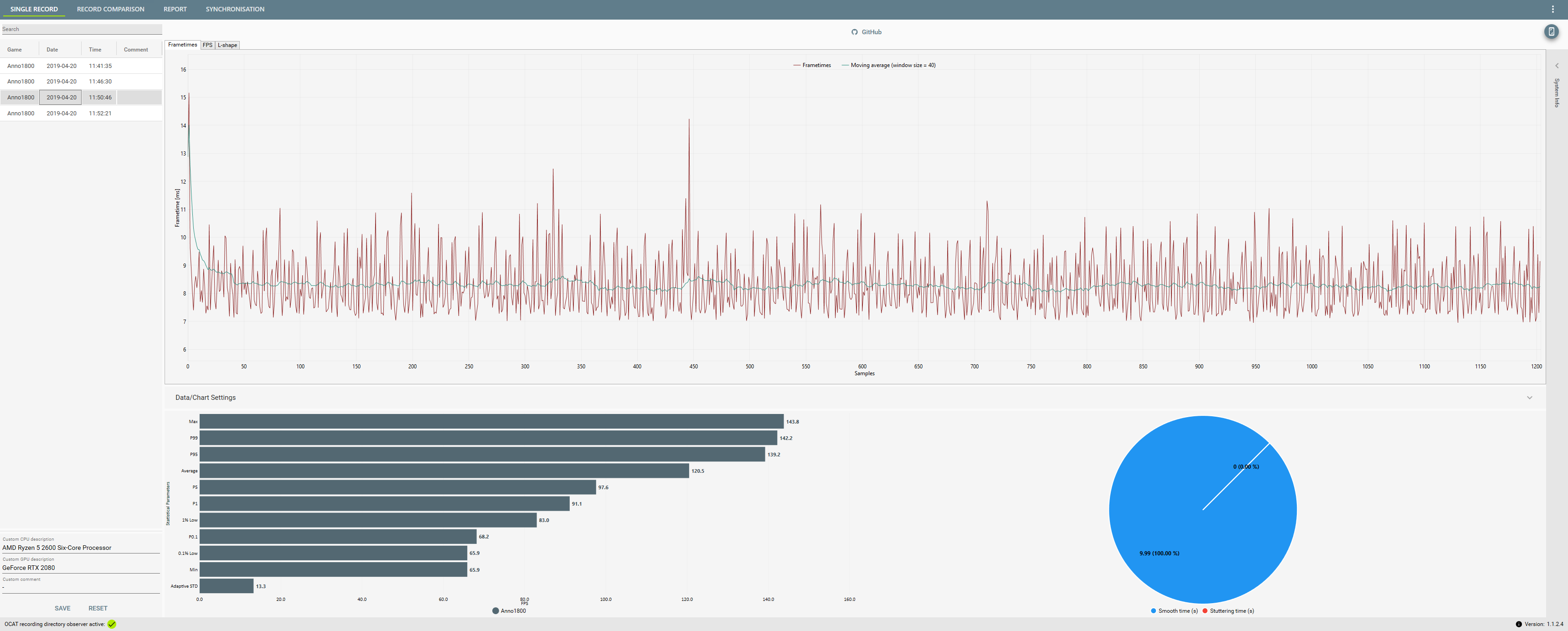Click the Version: 1.1.2.4 status text
1568x631 pixels.
point(1544,624)
